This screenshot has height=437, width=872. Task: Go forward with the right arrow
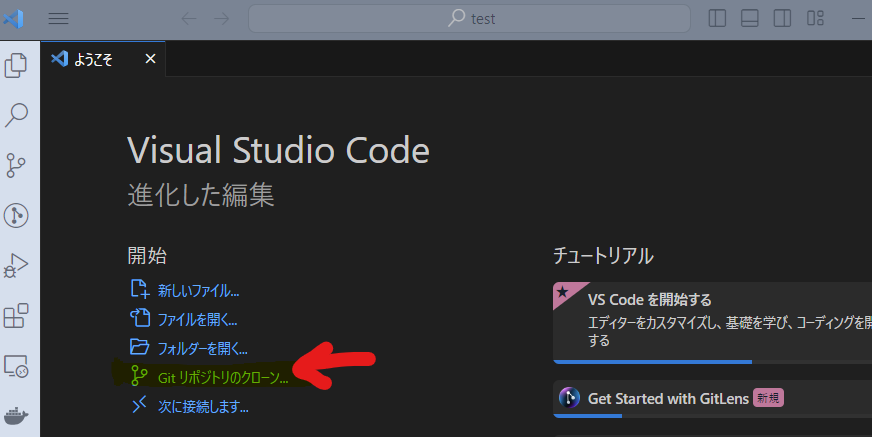click(x=221, y=18)
